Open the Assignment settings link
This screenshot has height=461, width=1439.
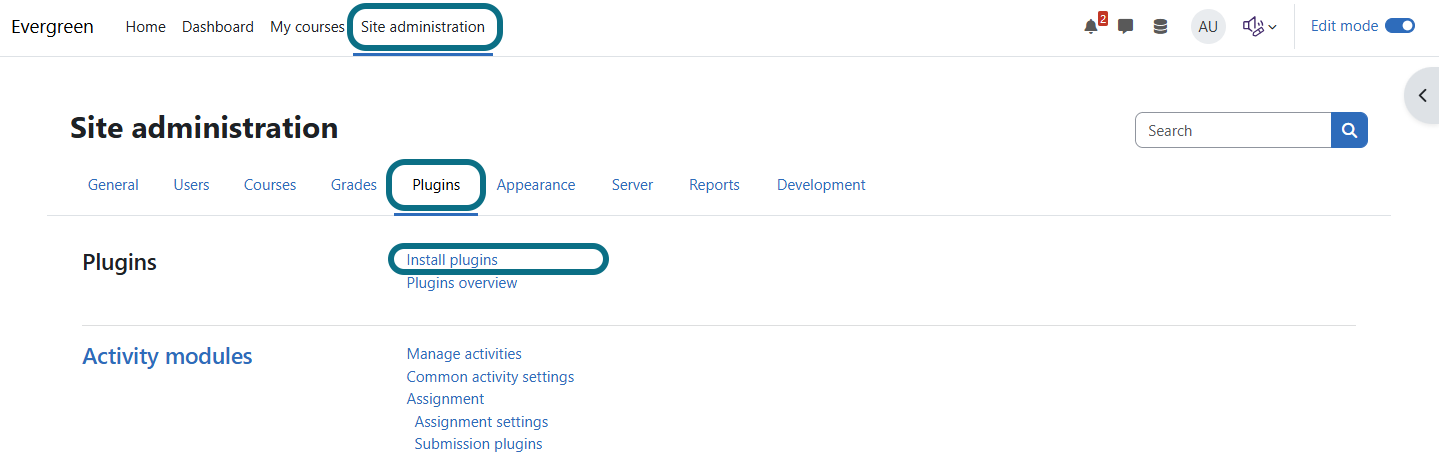point(481,422)
